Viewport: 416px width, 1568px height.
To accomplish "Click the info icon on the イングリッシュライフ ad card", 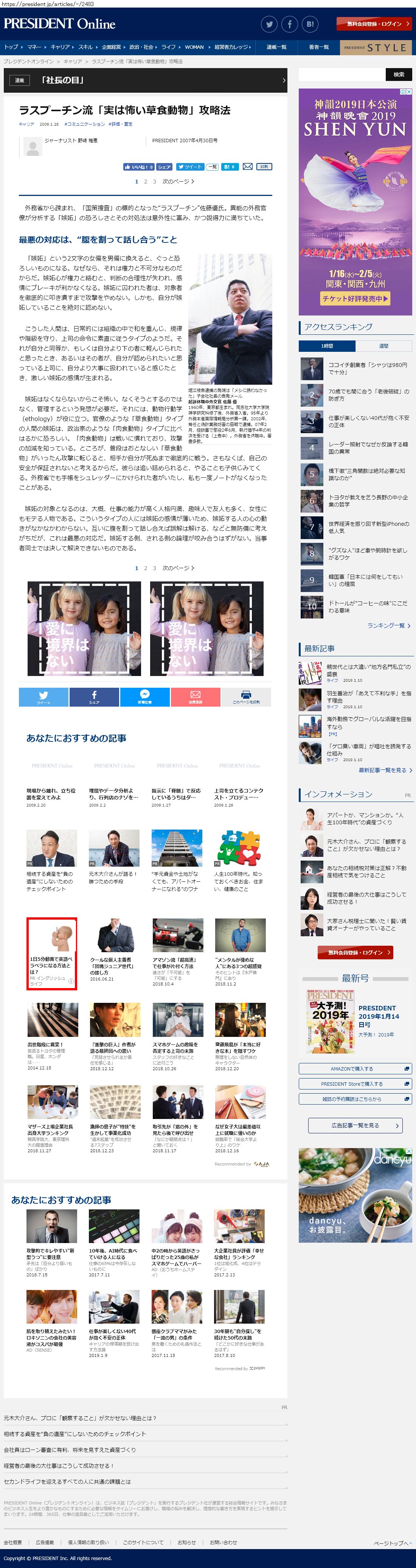I will click(71, 981).
